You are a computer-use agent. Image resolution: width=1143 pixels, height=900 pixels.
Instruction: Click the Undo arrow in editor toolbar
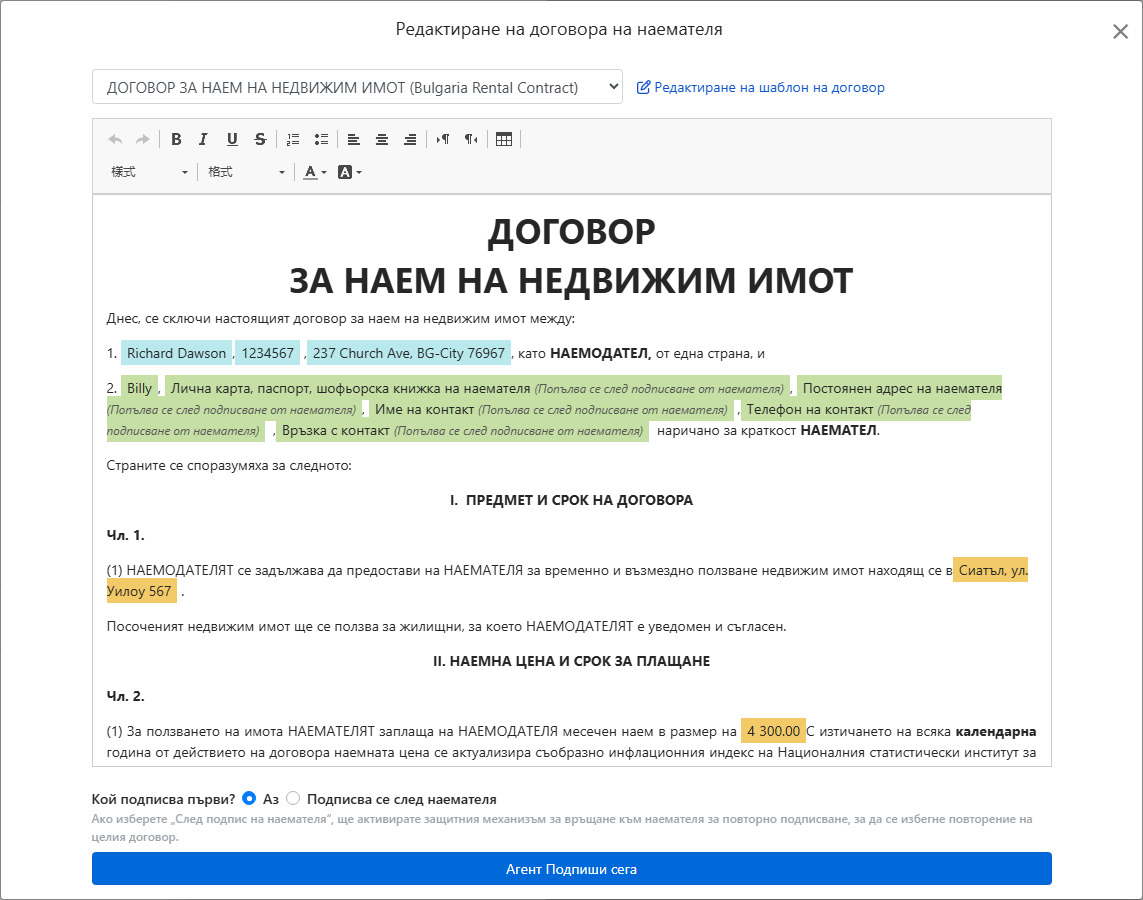115,139
